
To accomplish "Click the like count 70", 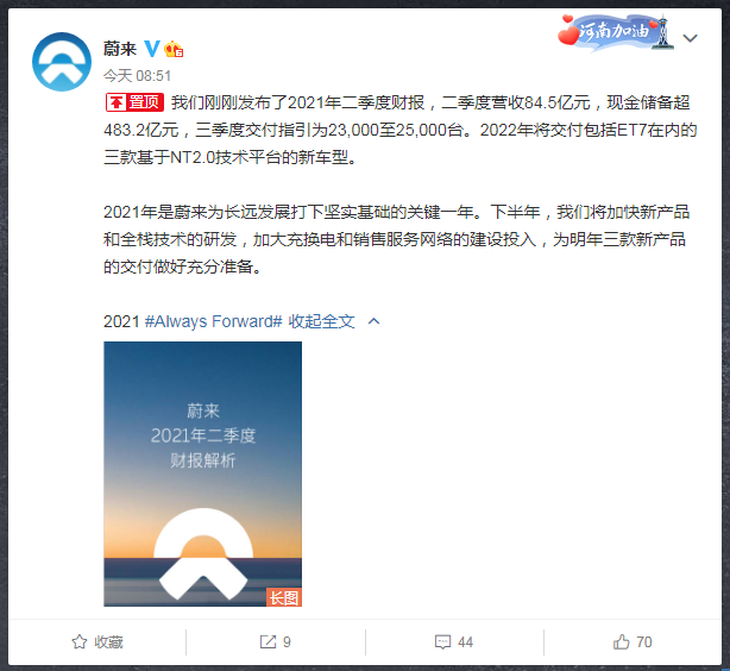I will (x=644, y=642).
